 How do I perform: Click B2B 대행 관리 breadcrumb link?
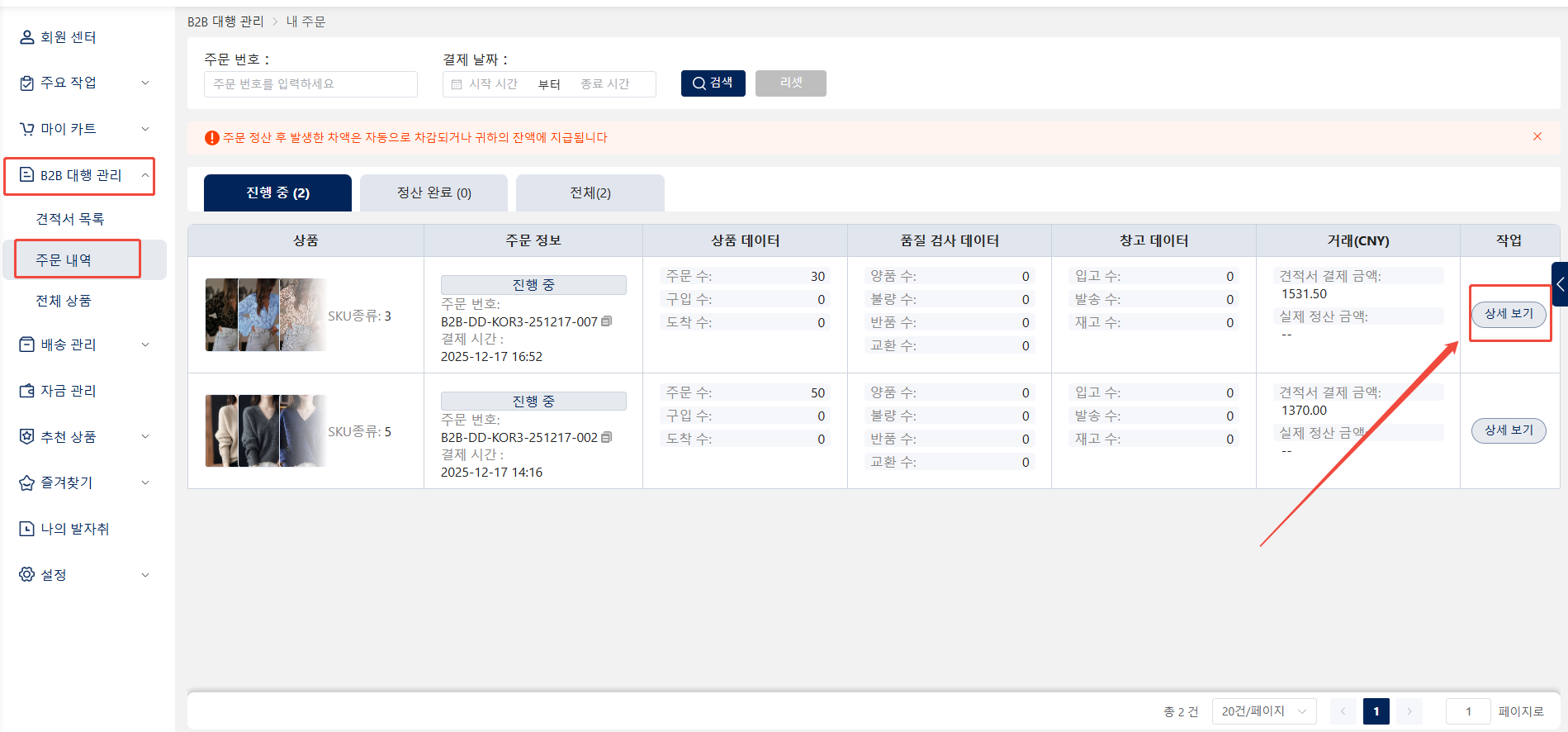pos(225,21)
